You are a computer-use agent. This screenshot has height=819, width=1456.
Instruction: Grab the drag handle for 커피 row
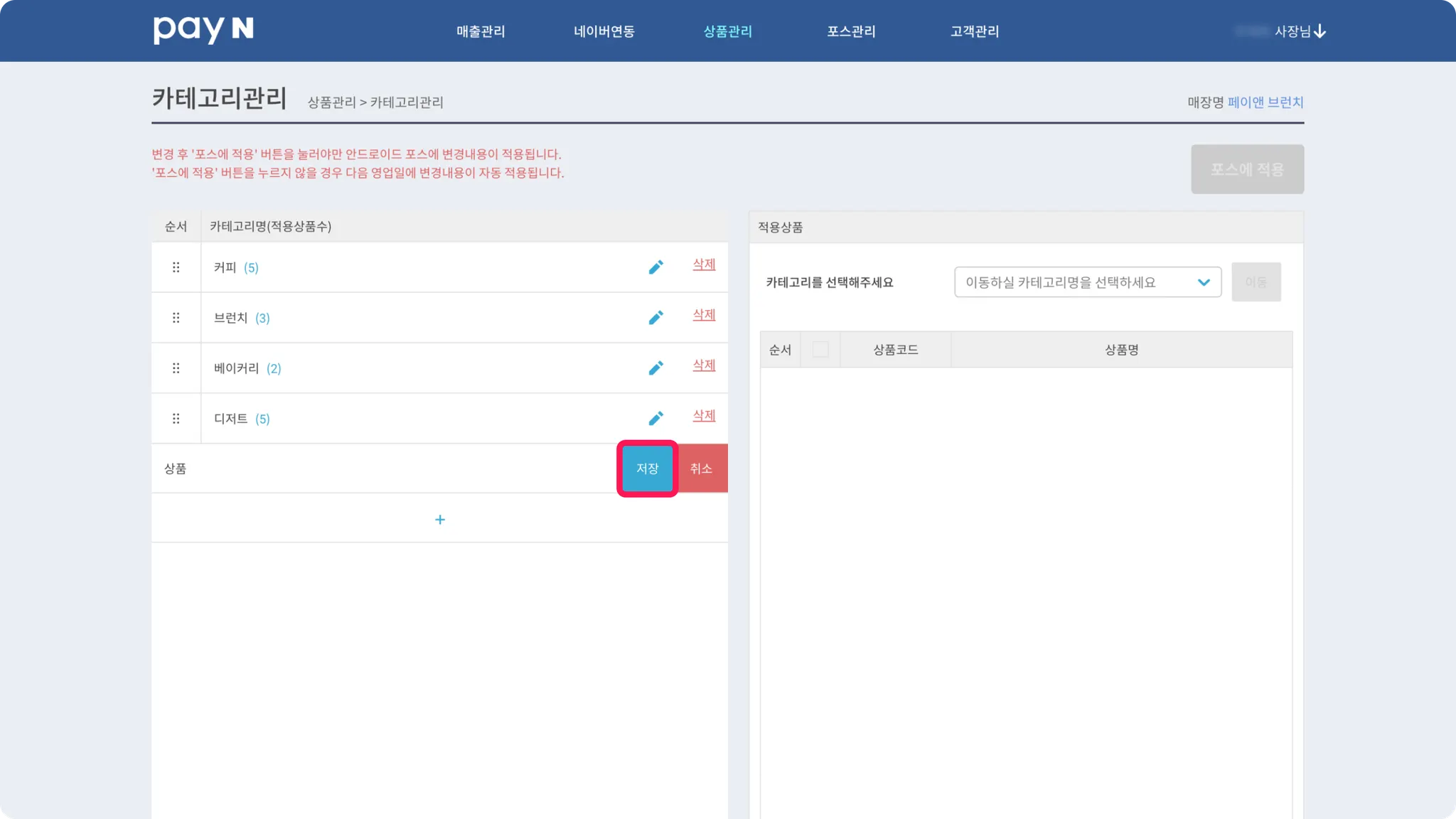click(176, 267)
